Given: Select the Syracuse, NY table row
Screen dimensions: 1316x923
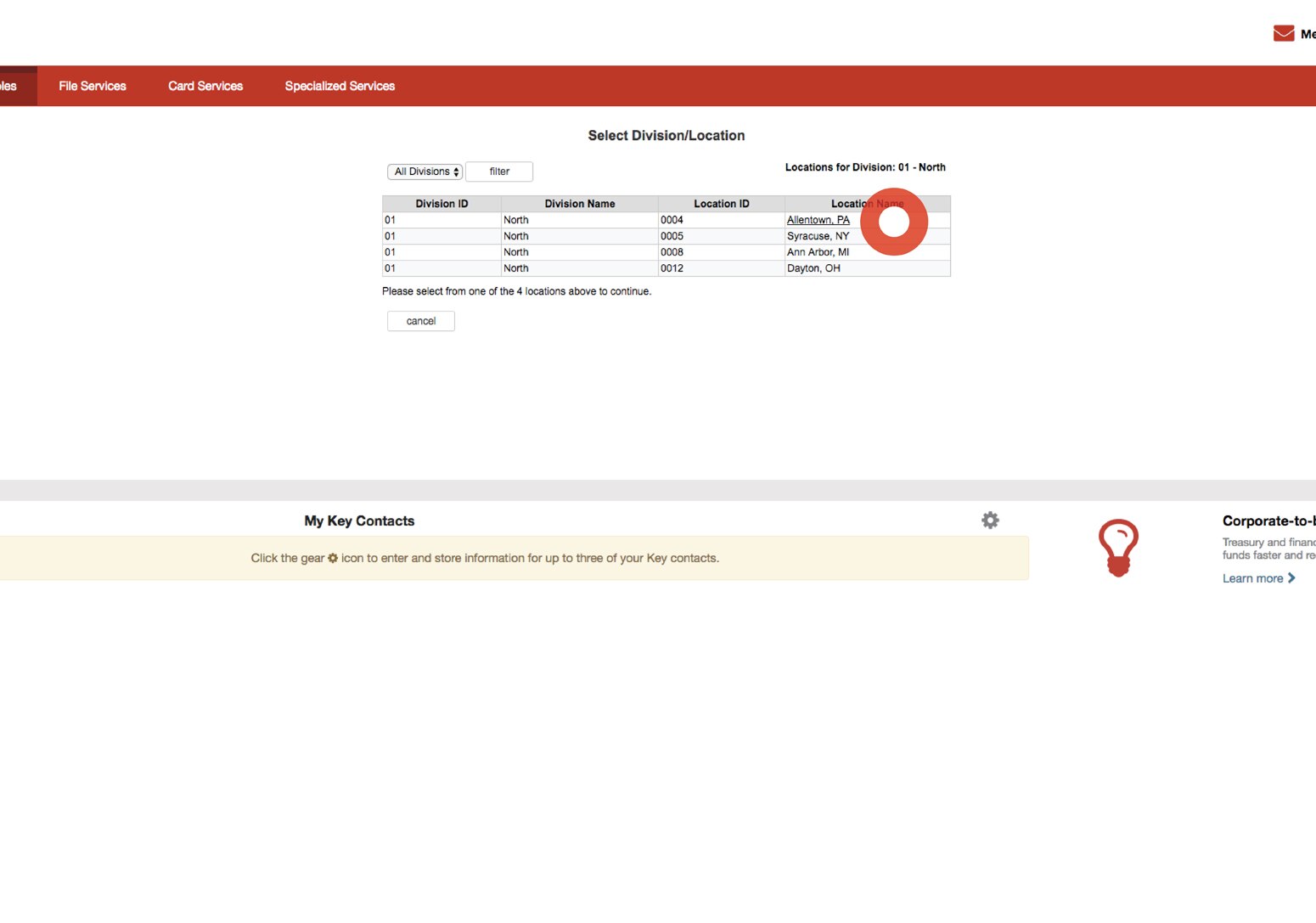Looking at the screenshot, I should click(x=817, y=235).
